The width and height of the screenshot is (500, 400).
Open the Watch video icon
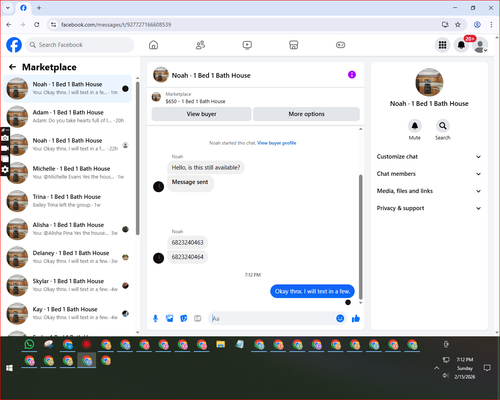pyautogui.click(x=247, y=45)
